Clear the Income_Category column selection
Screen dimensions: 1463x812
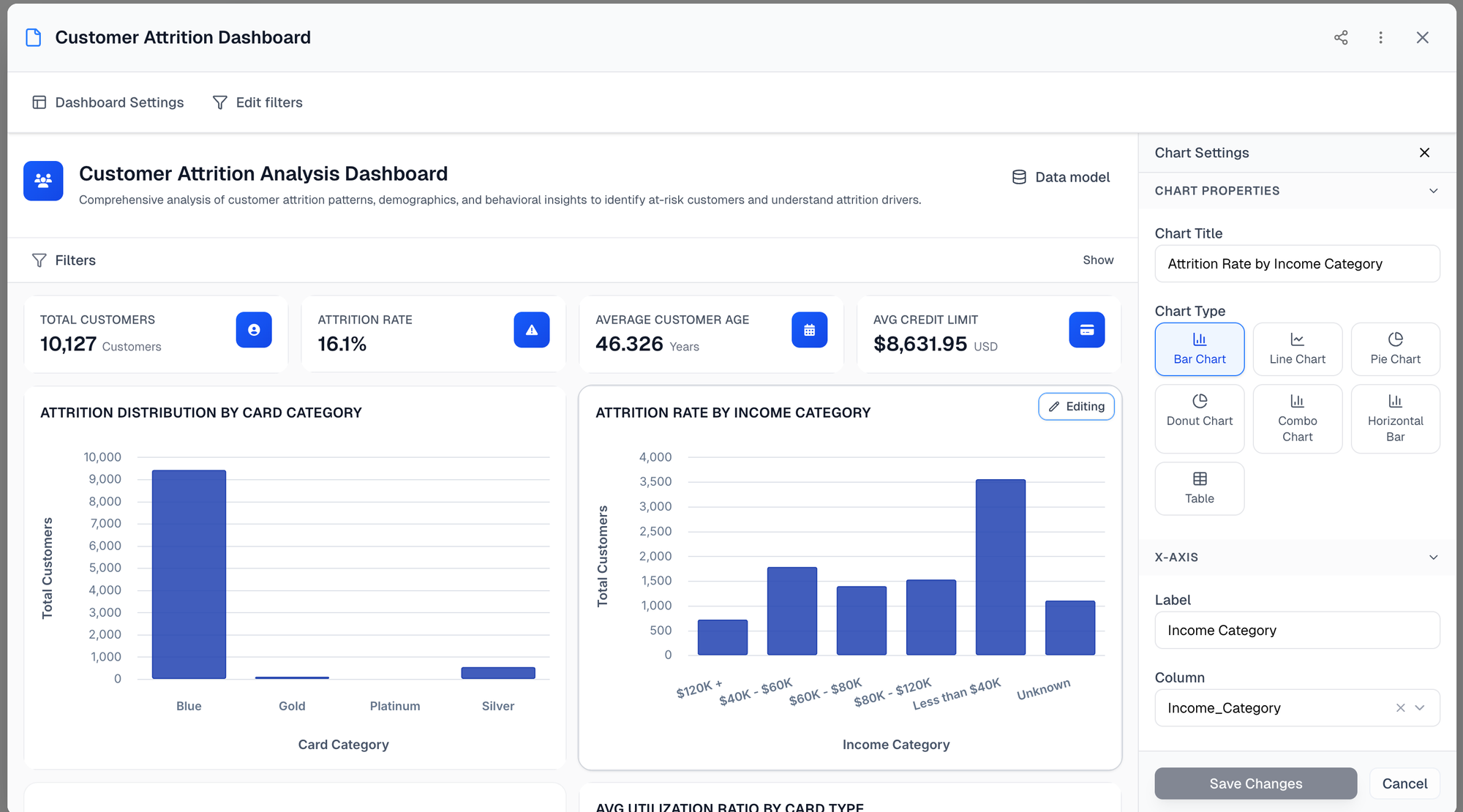pyautogui.click(x=1400, y=707)
